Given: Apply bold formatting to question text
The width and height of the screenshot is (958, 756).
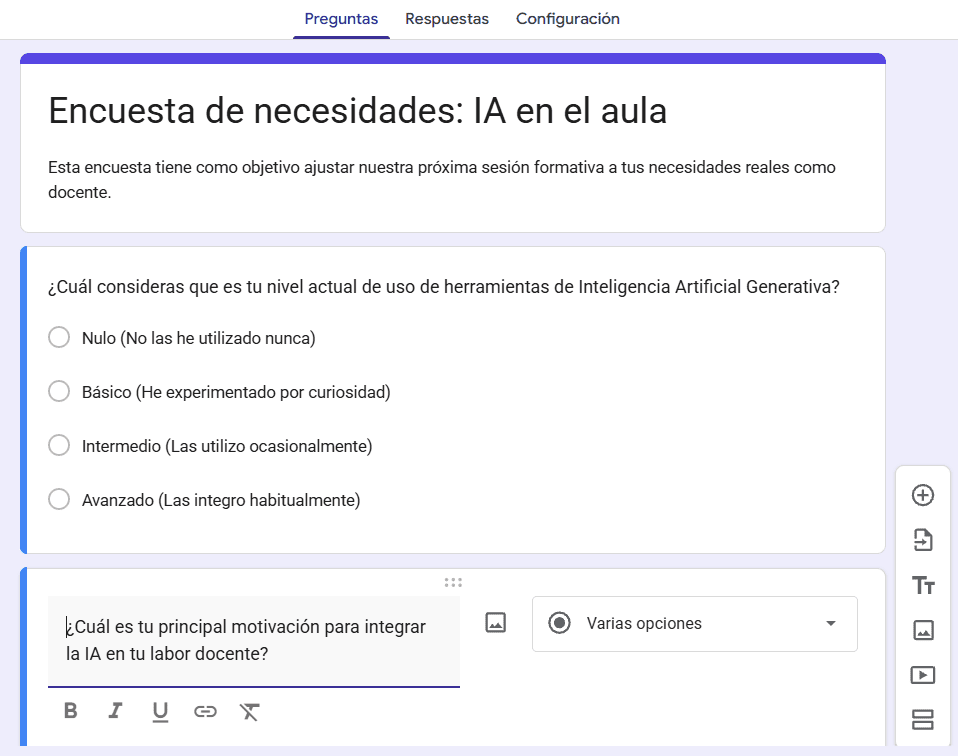Looking at the screenshot, I should coord(71,711).
